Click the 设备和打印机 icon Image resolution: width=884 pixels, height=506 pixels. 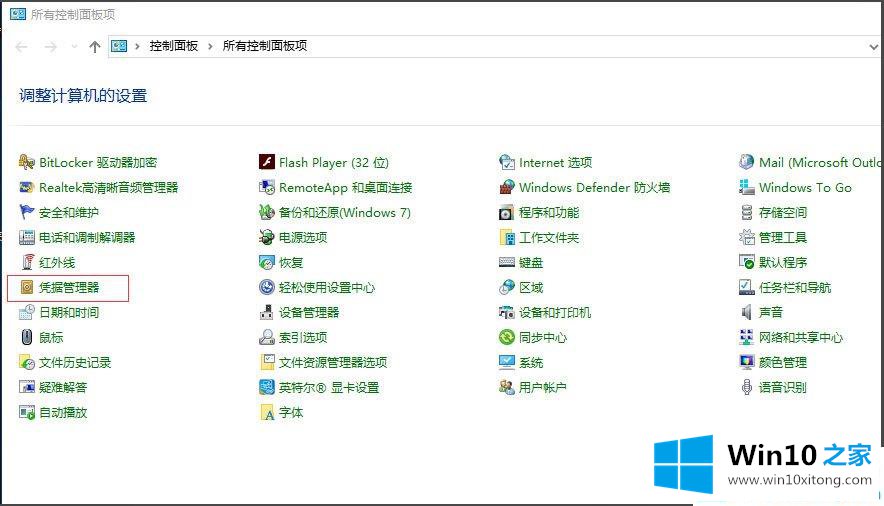[507, 312]
